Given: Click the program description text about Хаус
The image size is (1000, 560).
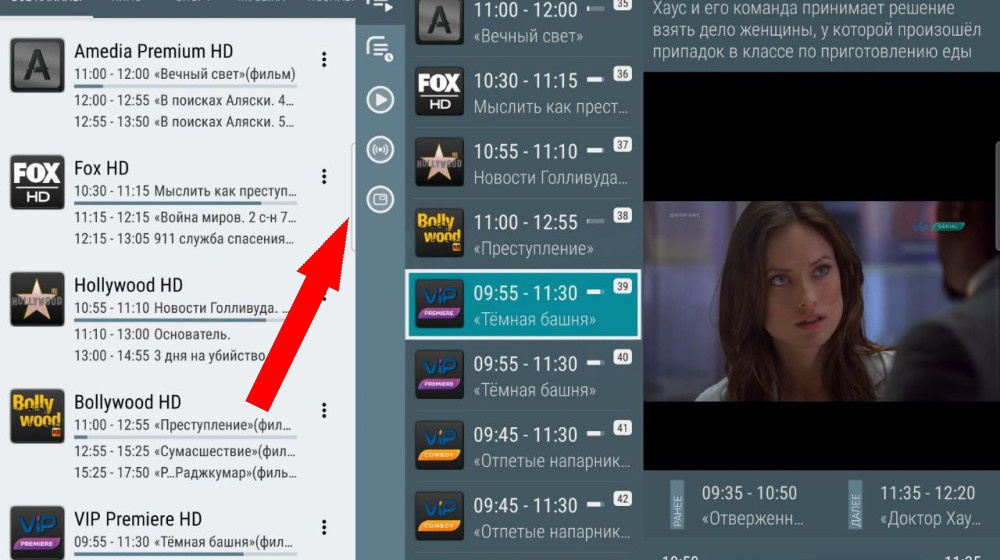Looking at the screenshot, I should (817, 30).
